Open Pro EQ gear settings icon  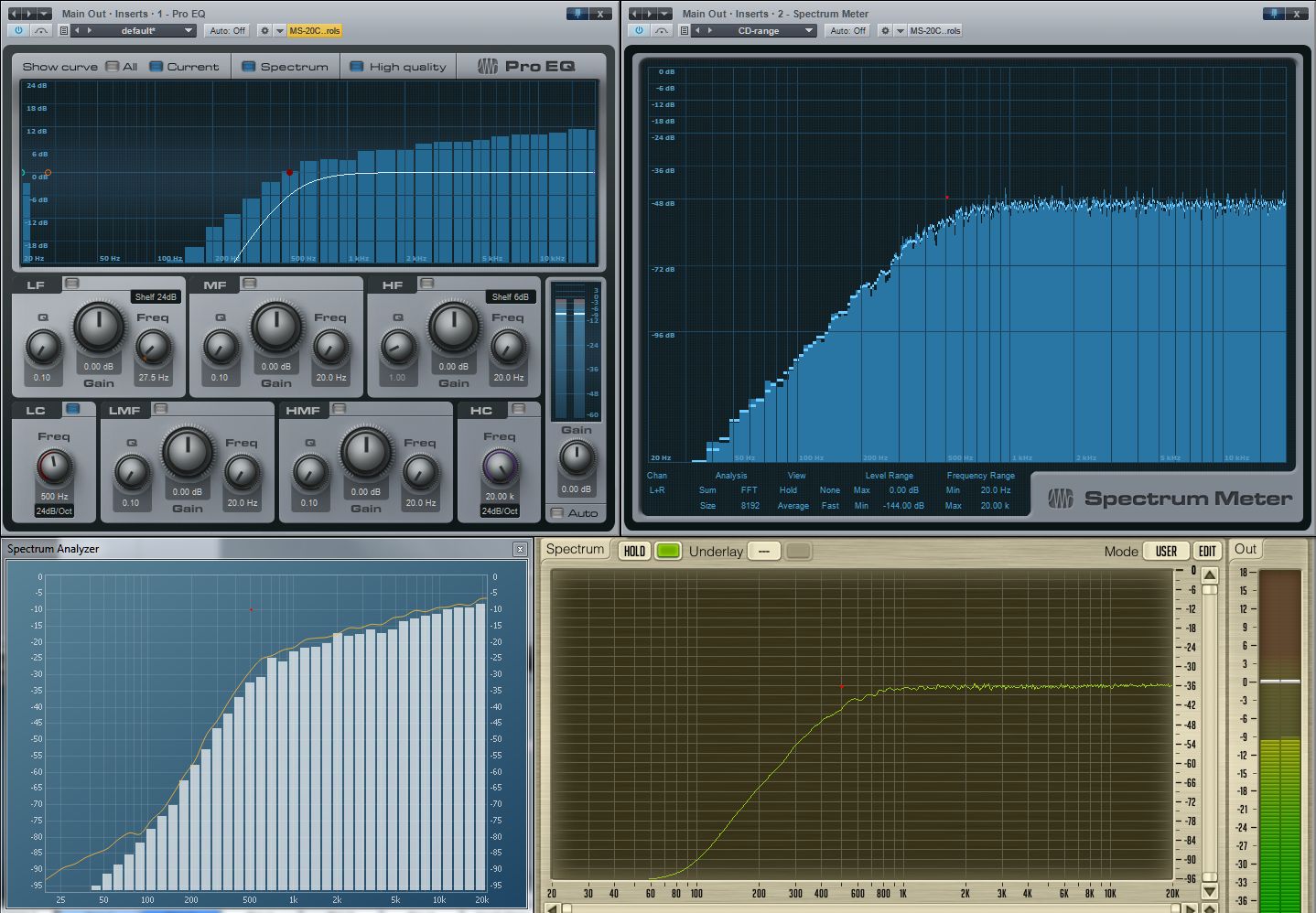pos(264,30)
